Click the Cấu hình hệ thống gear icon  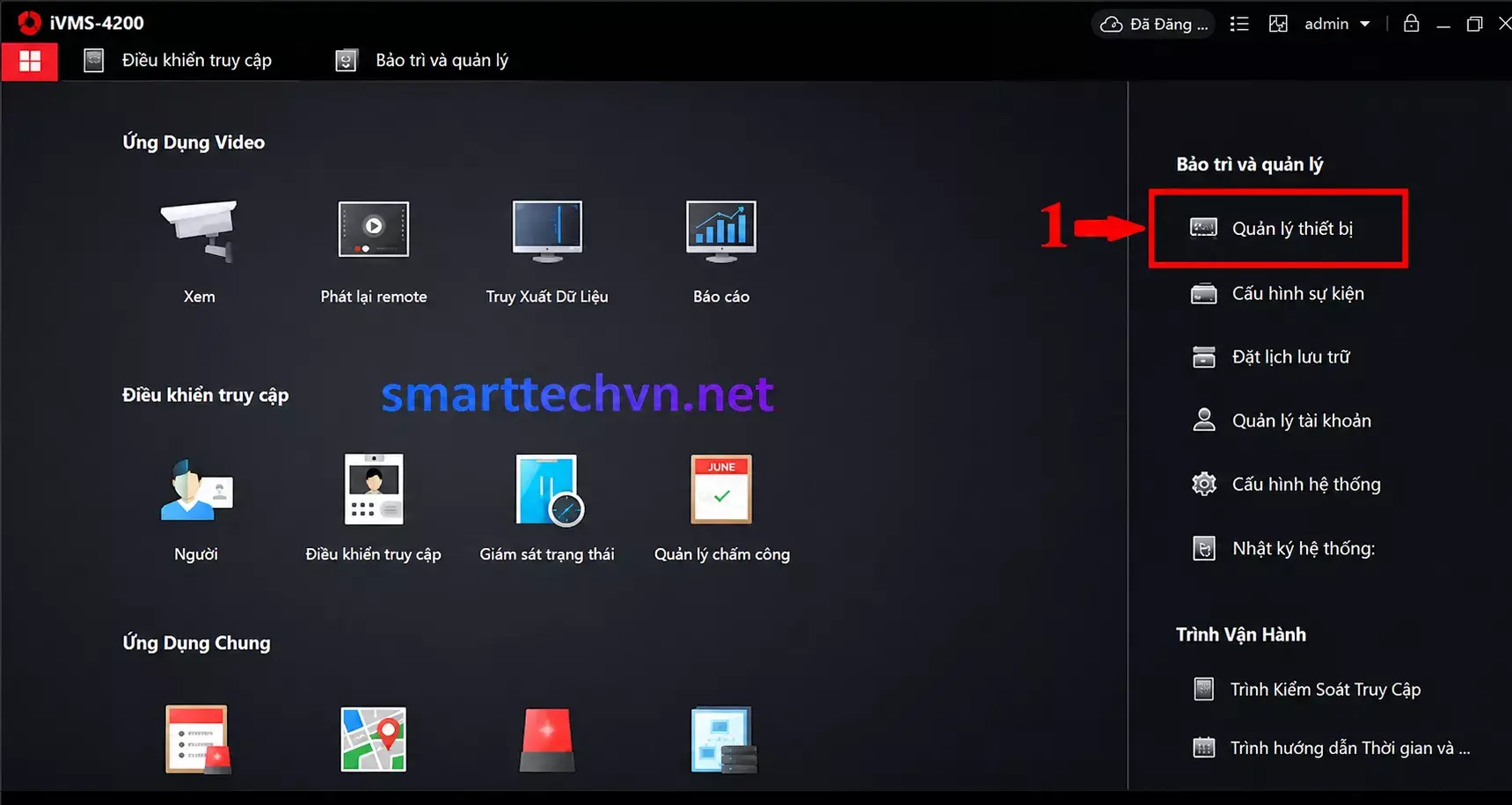(x=1203, y=484)
